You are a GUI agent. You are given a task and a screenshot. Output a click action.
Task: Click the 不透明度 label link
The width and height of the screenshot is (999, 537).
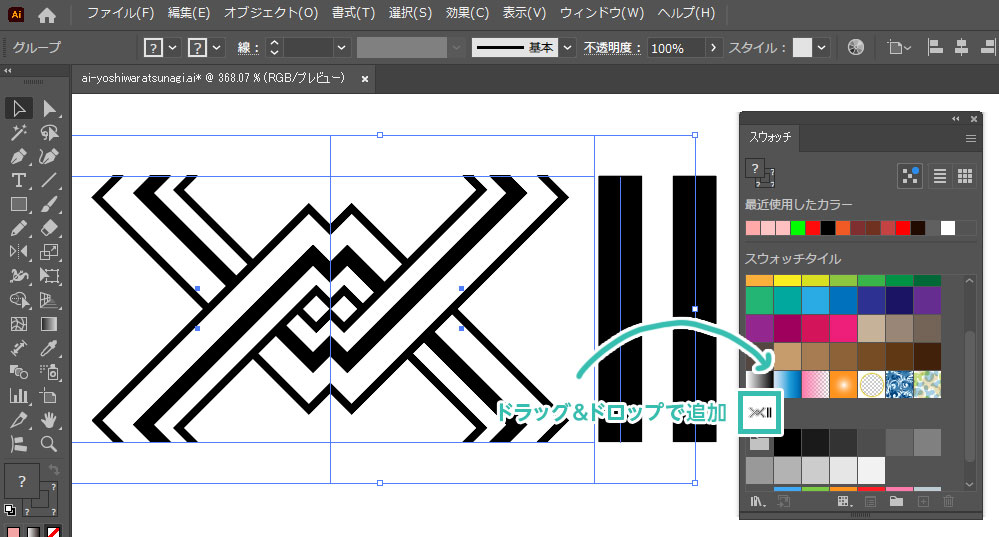click(611, 48)
